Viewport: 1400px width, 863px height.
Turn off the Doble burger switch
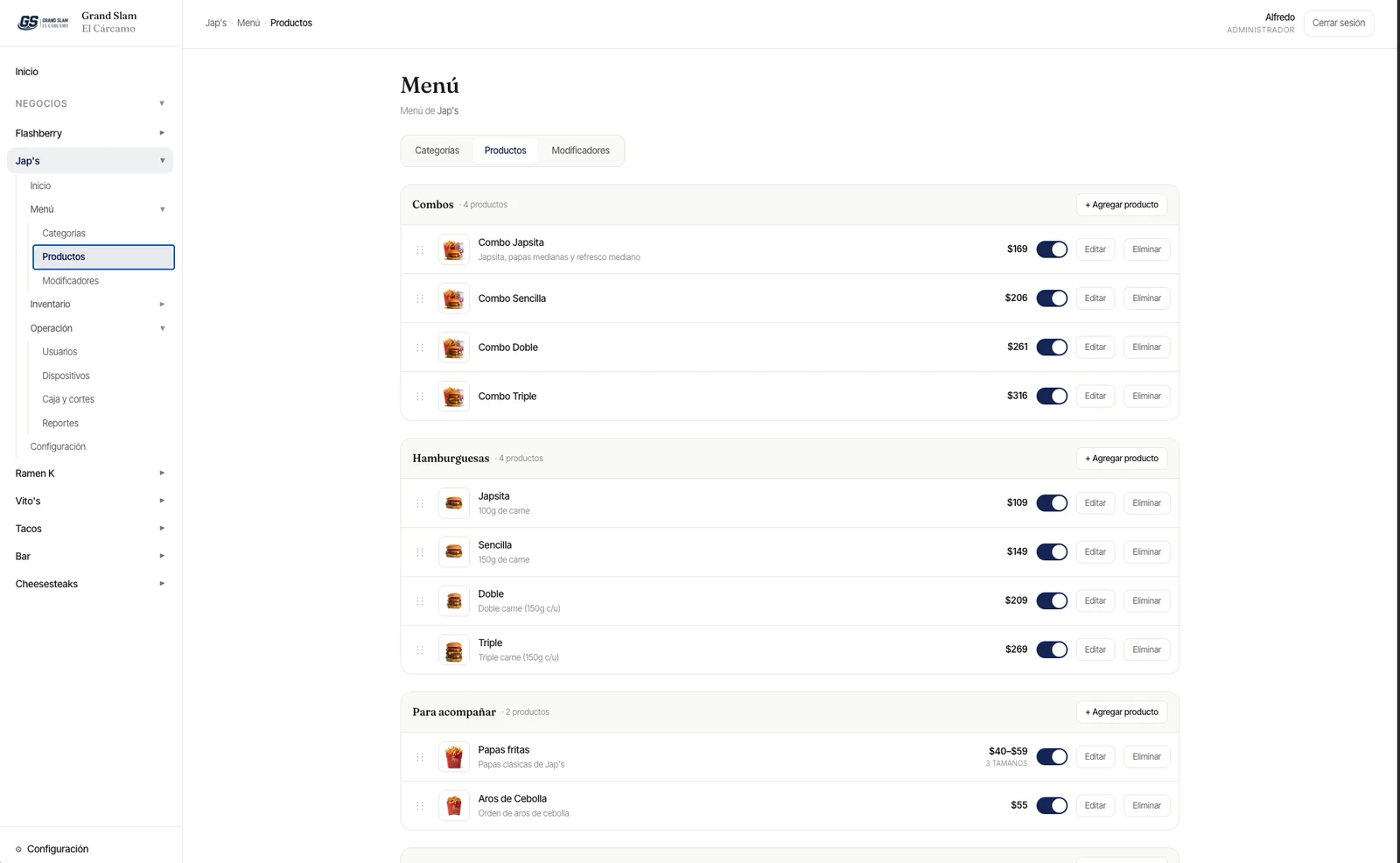[1052, 601]
